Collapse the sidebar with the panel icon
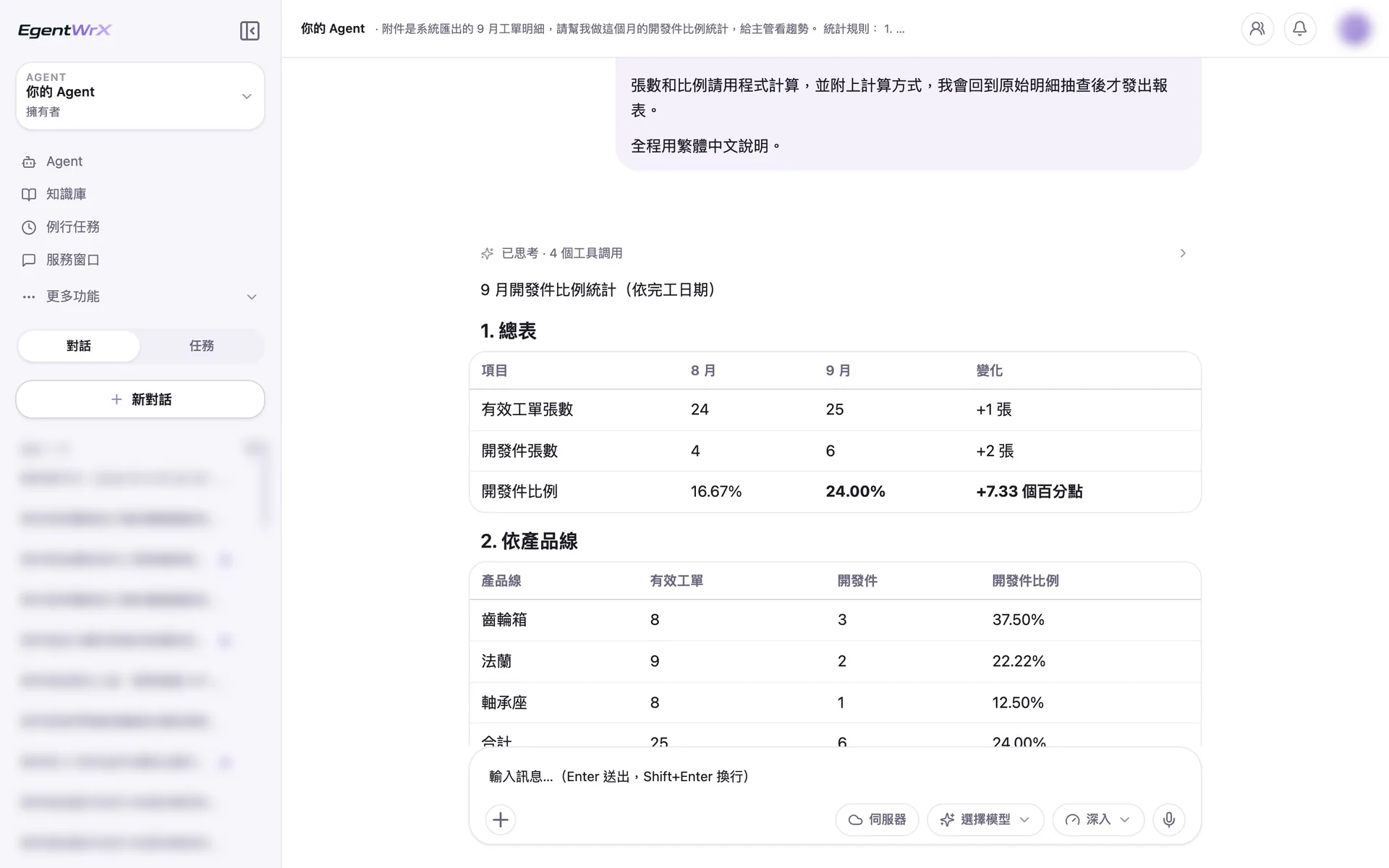Screen dimensions: 1389x868 (250, 30)
